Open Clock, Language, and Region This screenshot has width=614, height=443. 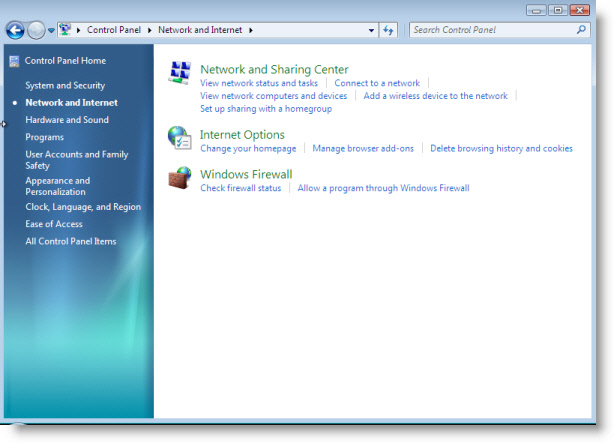(x=83, y=207)
